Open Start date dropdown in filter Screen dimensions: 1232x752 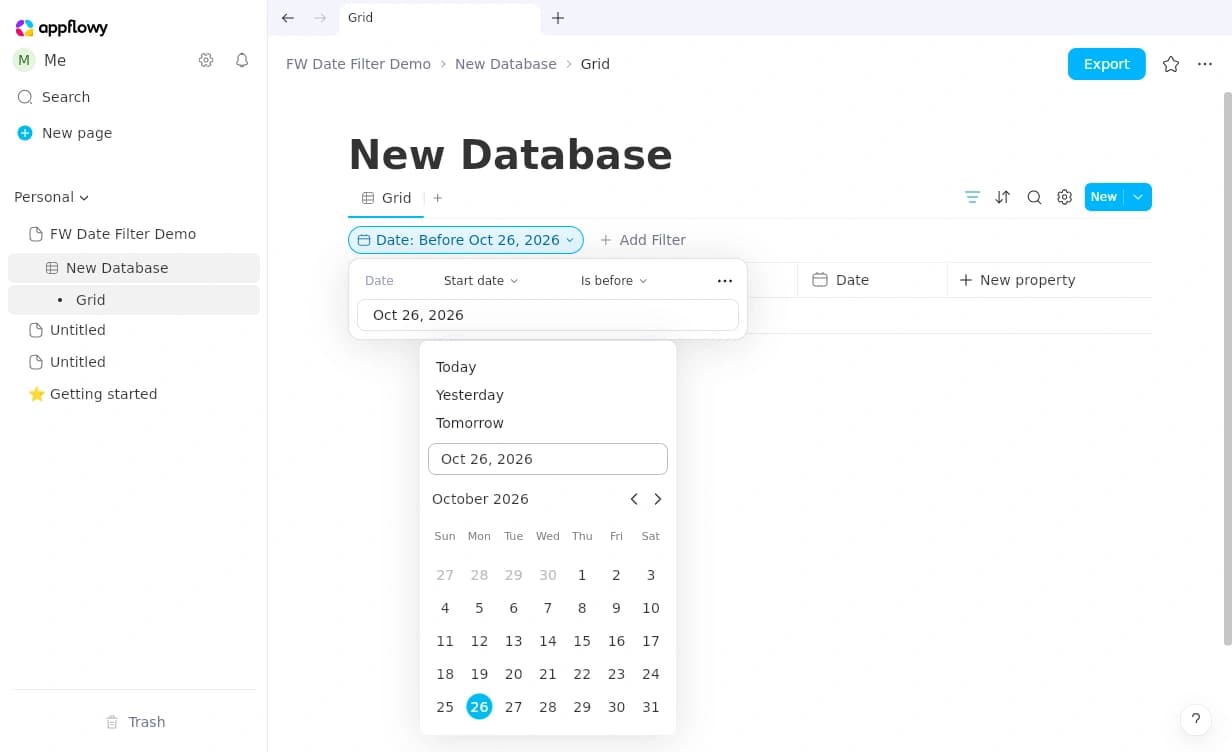point(481,281)
